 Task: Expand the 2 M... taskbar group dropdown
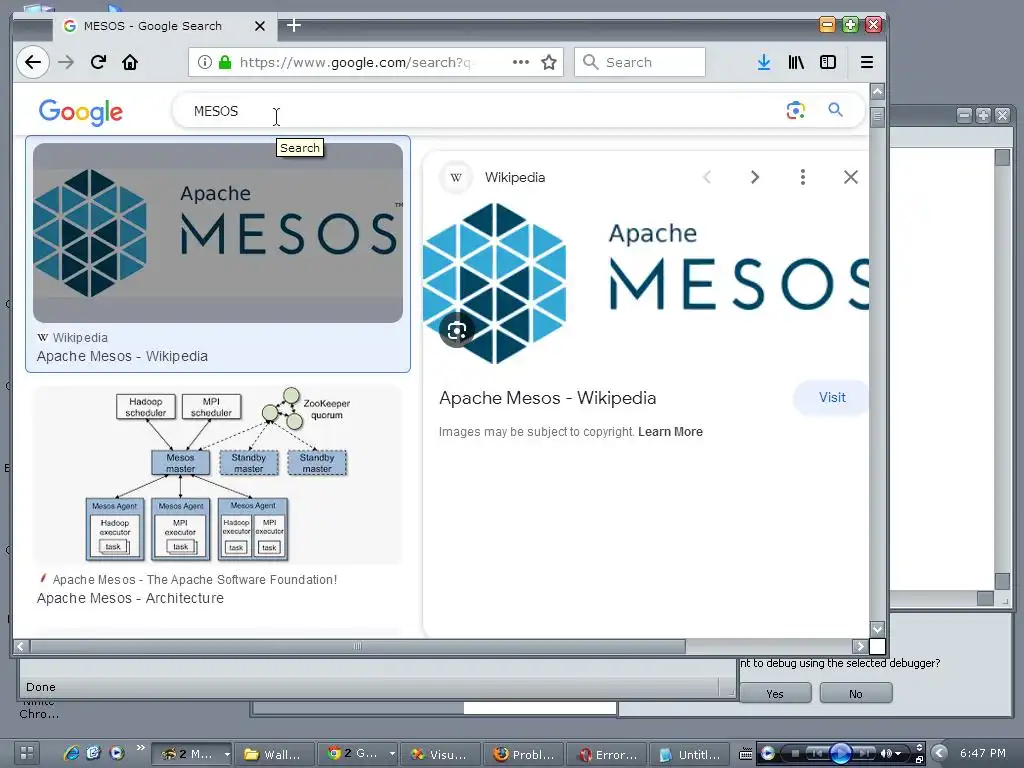pos(227,754)
